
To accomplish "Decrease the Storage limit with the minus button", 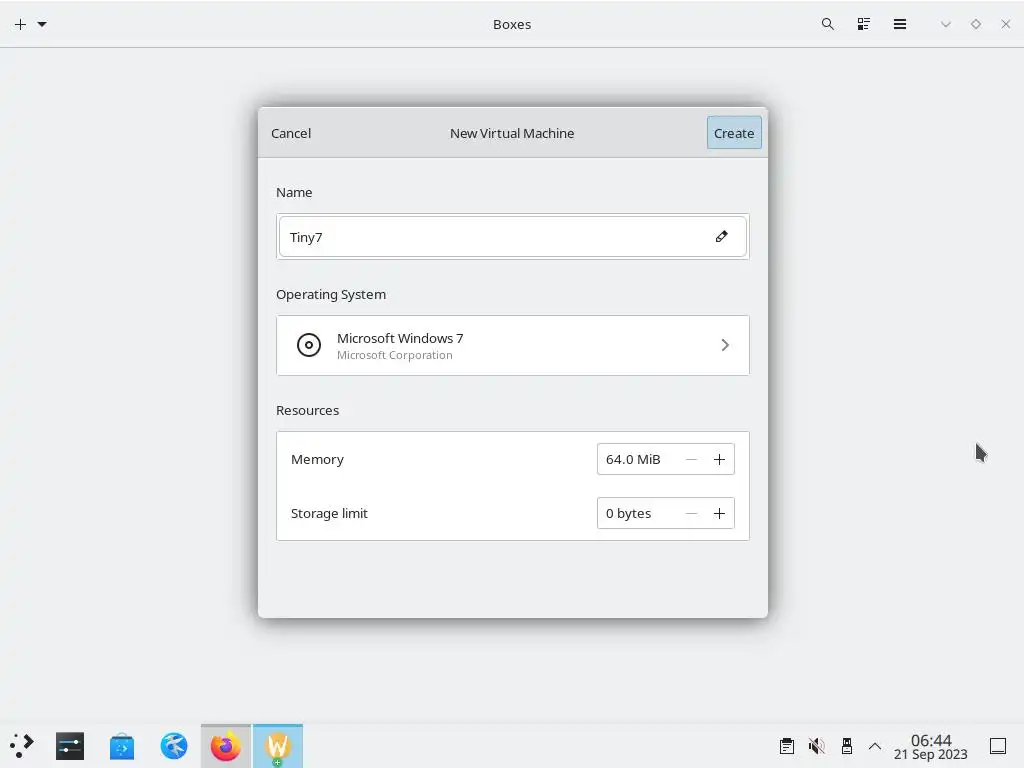I will [691, 514].
